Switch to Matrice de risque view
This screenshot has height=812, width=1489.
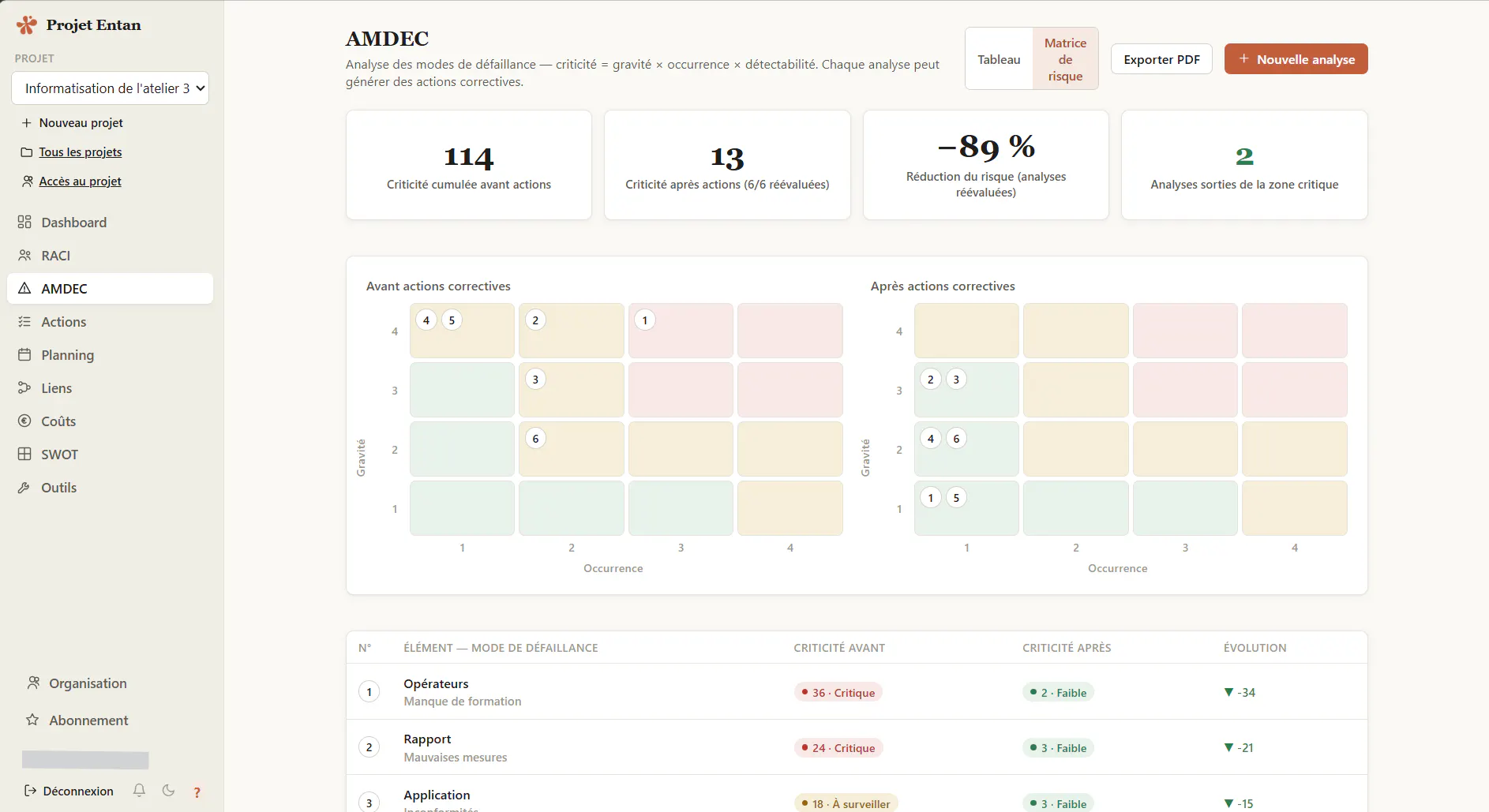point(1065,59)
